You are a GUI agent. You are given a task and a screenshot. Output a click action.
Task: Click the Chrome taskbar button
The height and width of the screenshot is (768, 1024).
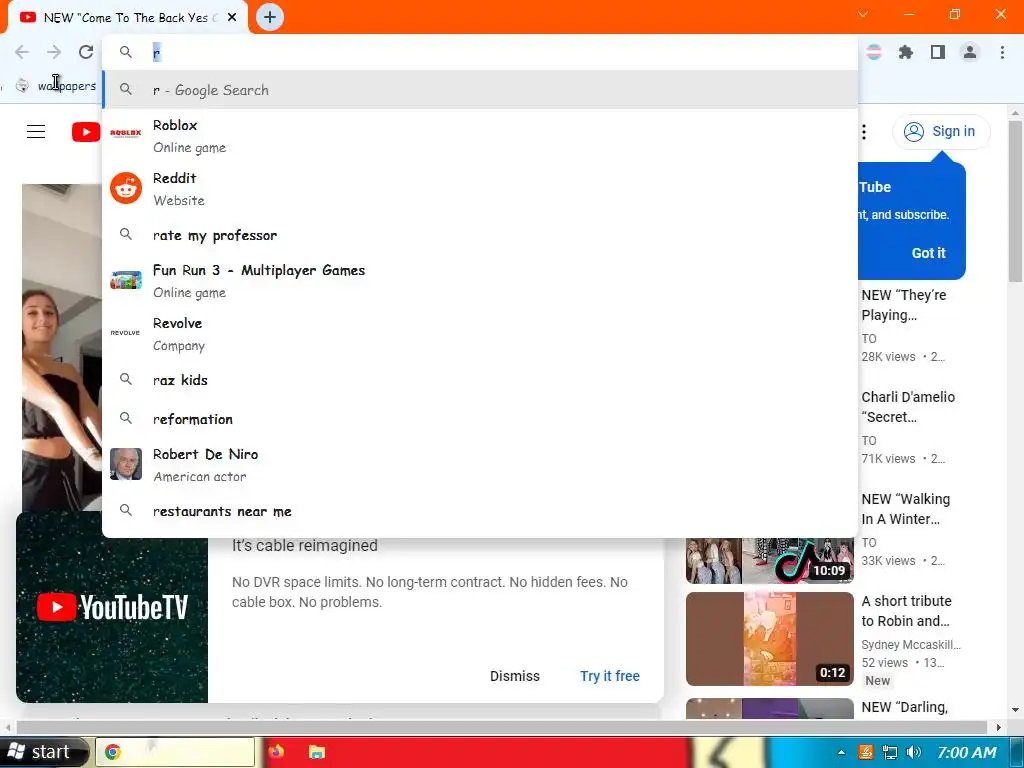pyautogui.click(x=175, y=752)
